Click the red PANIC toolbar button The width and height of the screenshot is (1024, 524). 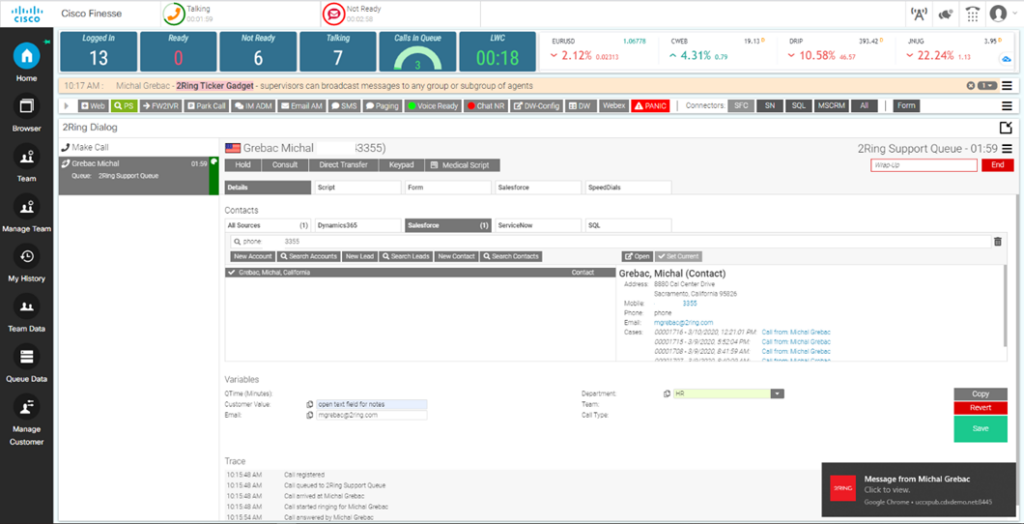pos(650,105)
